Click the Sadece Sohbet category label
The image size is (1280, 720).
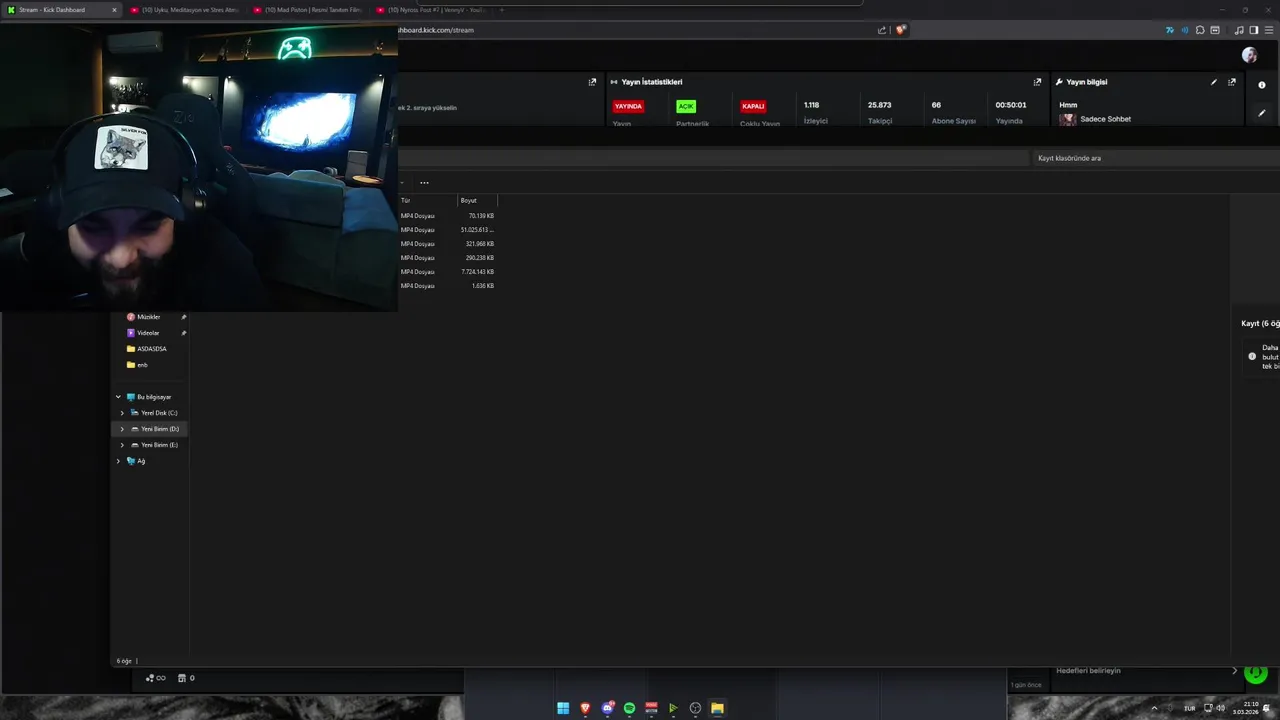1105,119
